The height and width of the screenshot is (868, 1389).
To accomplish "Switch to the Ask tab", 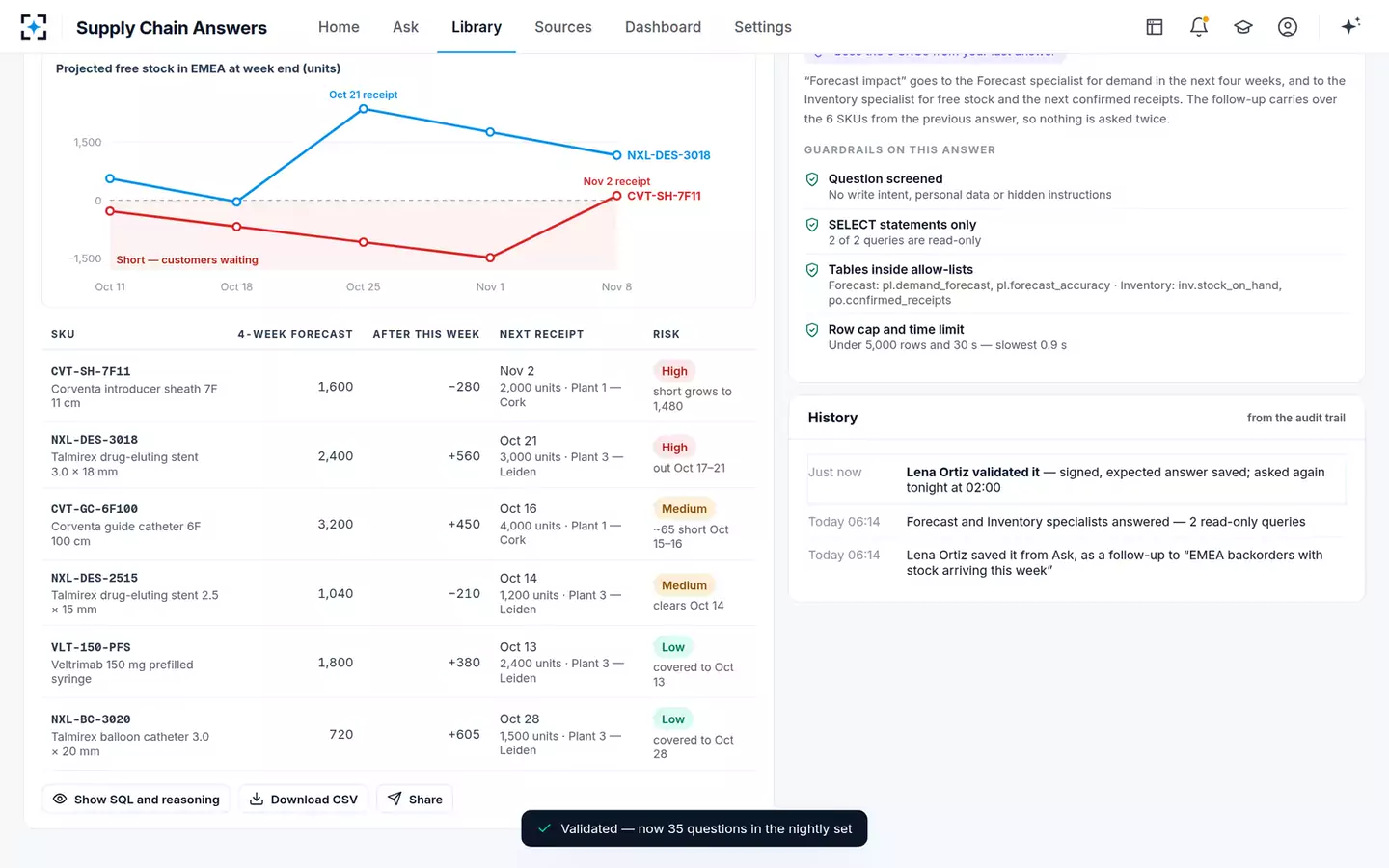I will point(405,27).
